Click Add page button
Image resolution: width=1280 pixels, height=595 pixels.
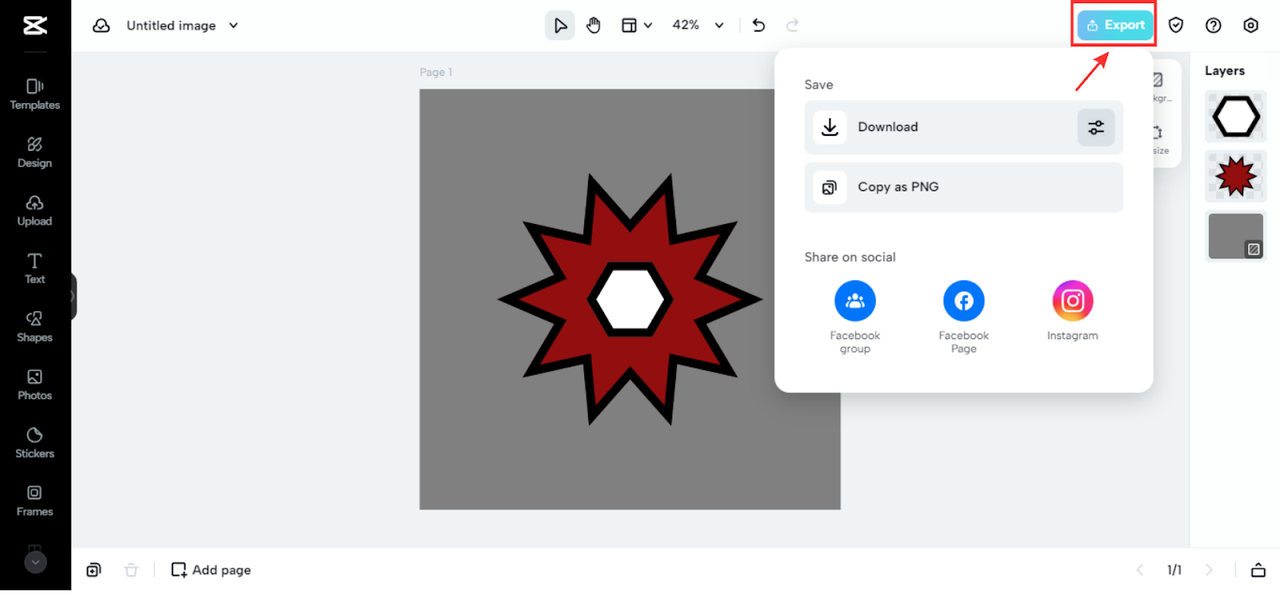click(x=211, y=570)
